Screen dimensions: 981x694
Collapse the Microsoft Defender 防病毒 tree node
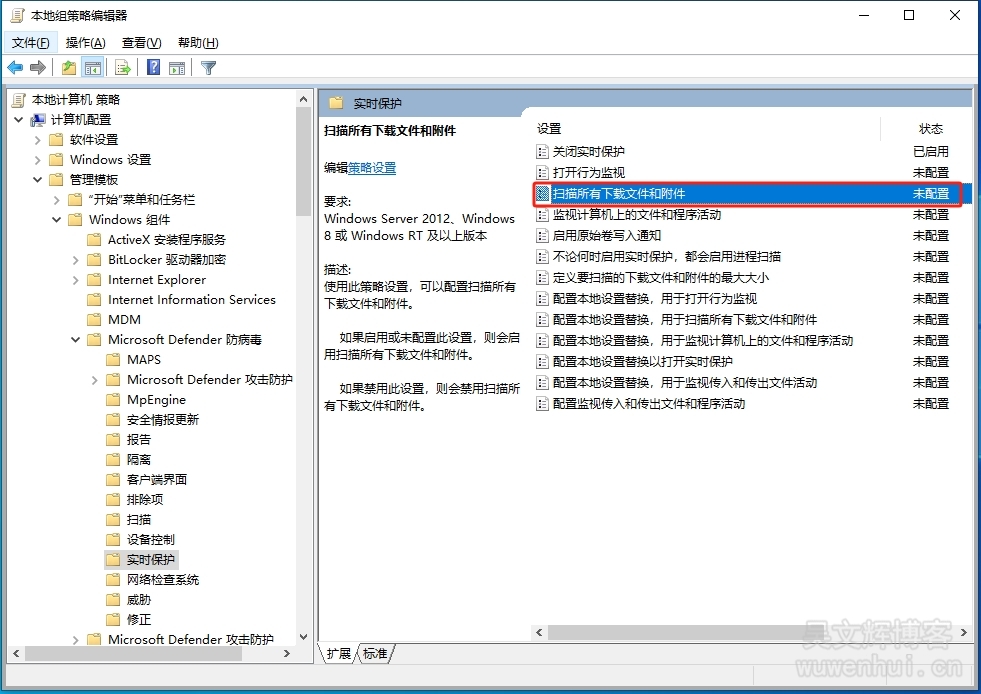[76, 340]
